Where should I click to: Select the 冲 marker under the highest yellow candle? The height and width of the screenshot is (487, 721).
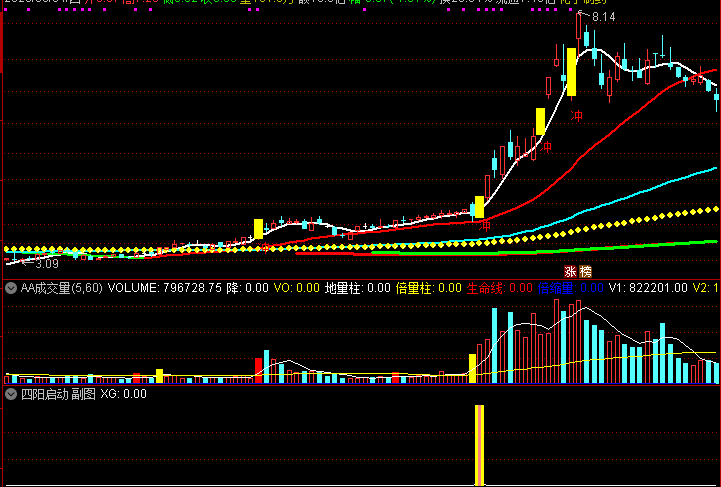pos(576,115)
